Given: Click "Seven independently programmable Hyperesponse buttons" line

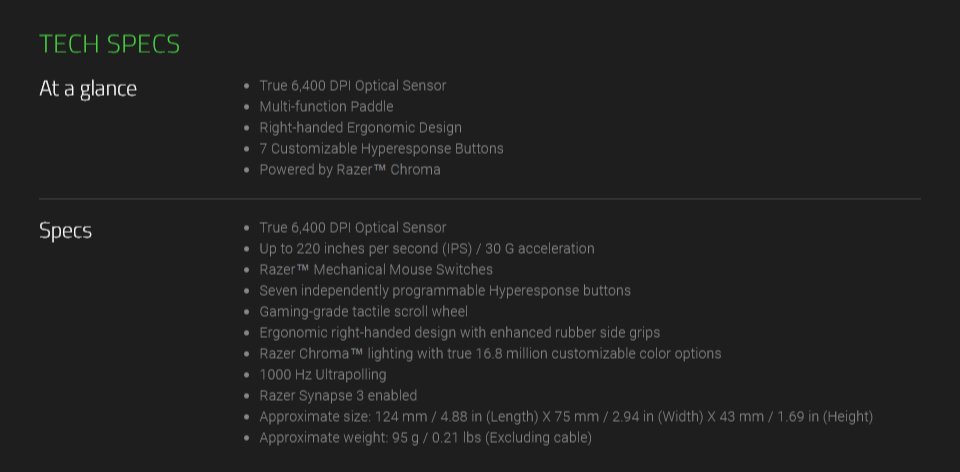Looking at the screenshot, I should pyautogui.click(x=445, y=291).
